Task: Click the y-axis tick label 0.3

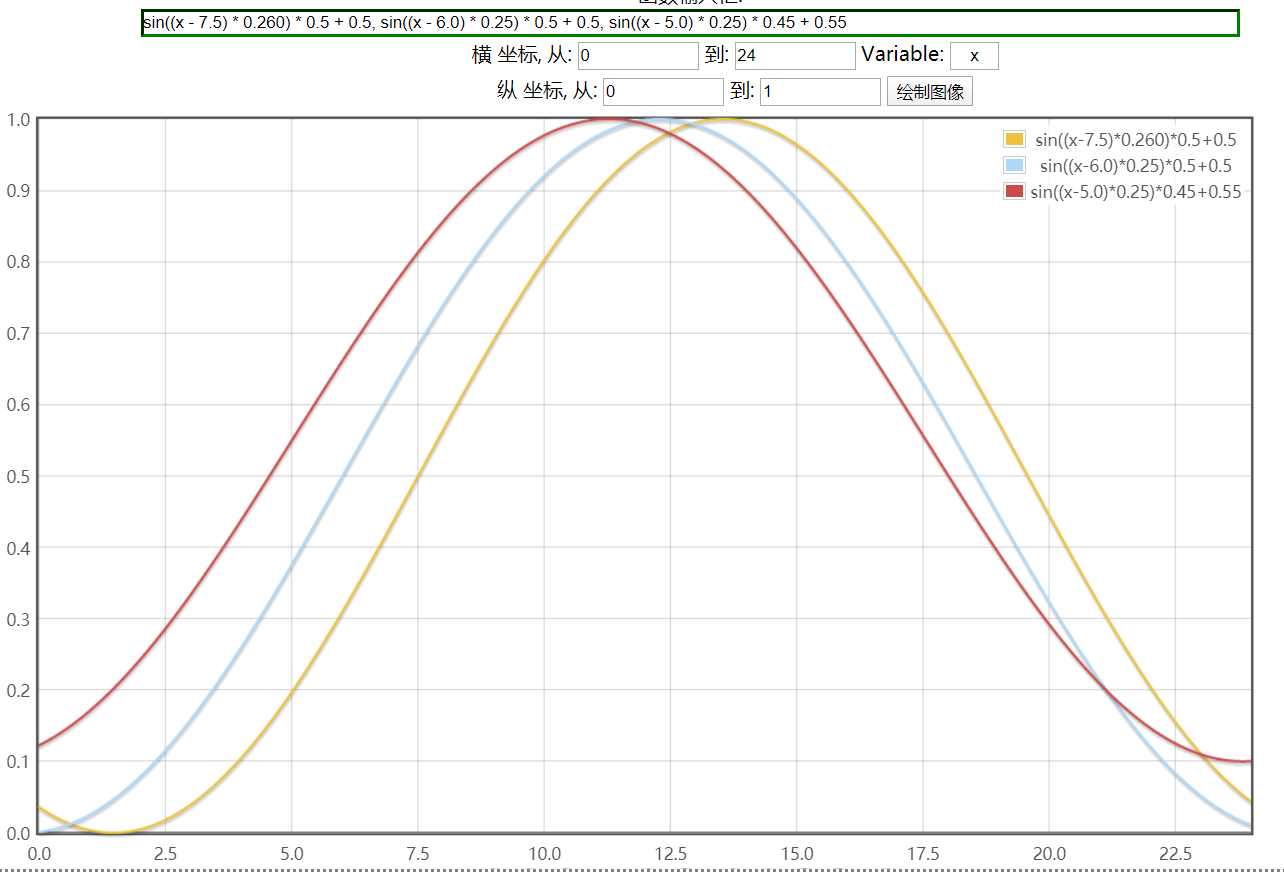Action: click(19, 619)
